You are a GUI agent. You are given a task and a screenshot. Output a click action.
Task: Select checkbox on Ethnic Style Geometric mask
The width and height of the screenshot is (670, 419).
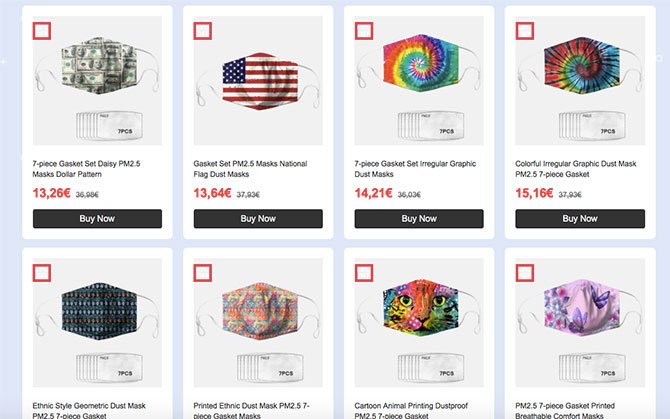(41, 272)
